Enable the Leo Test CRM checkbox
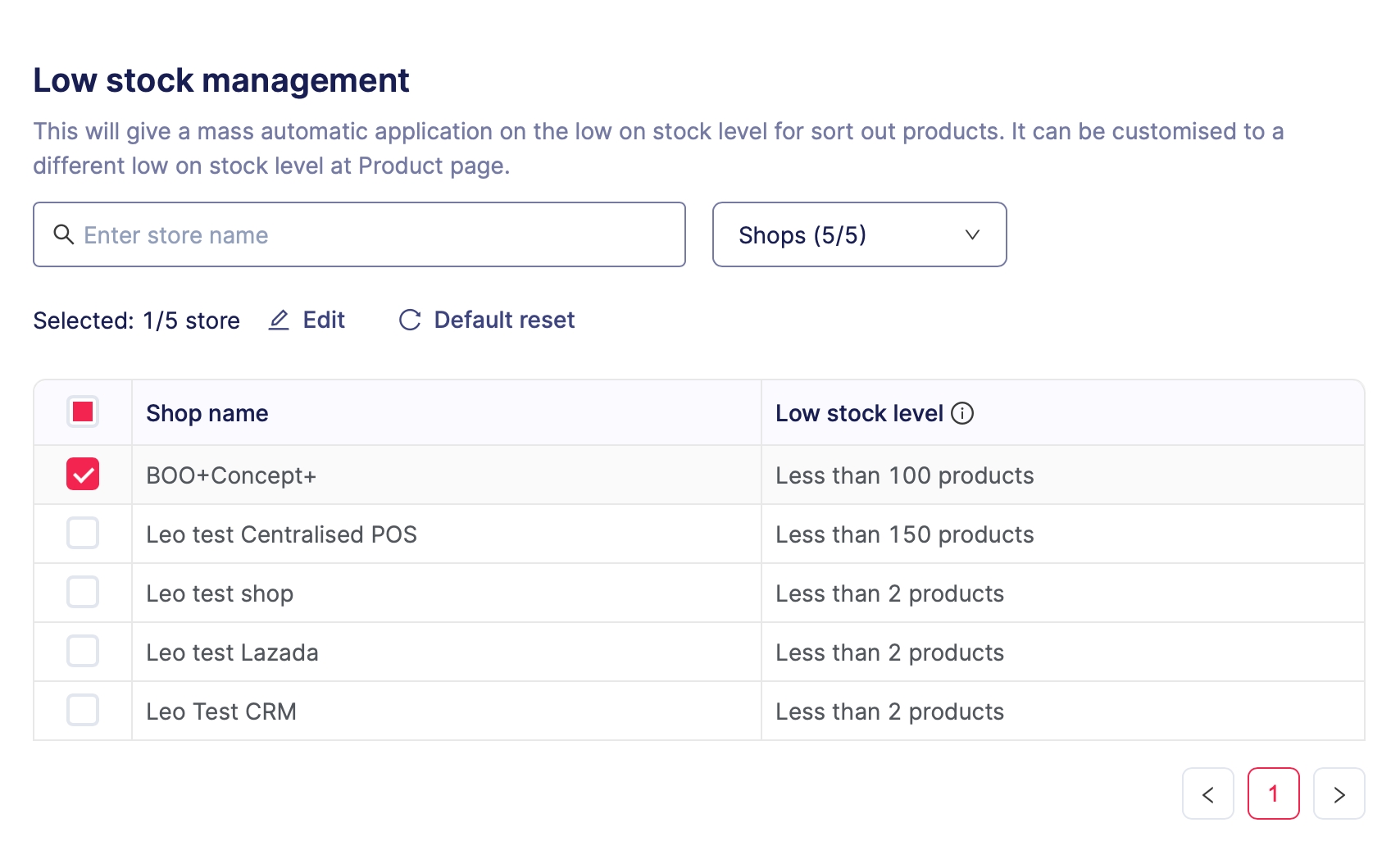The height and width of the screenshot is (841, 1400). 83,710
